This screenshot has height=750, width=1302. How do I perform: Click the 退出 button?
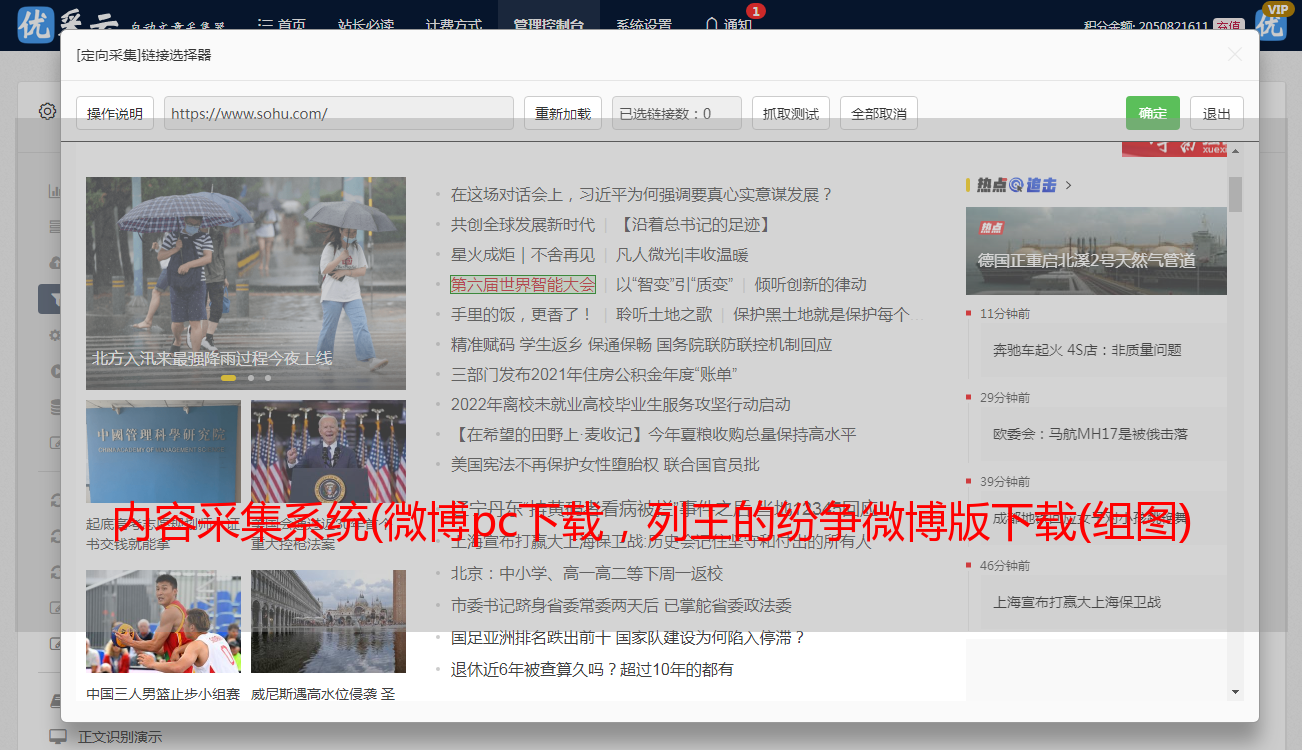(x=1217, y=113)
